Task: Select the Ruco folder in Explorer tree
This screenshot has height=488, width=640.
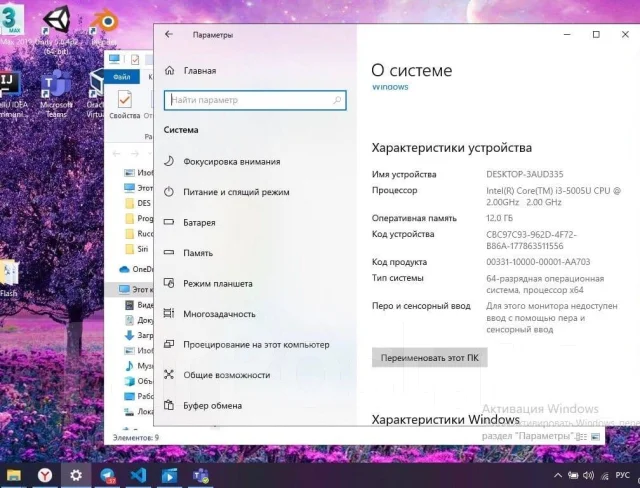Action: click(139, 234)
